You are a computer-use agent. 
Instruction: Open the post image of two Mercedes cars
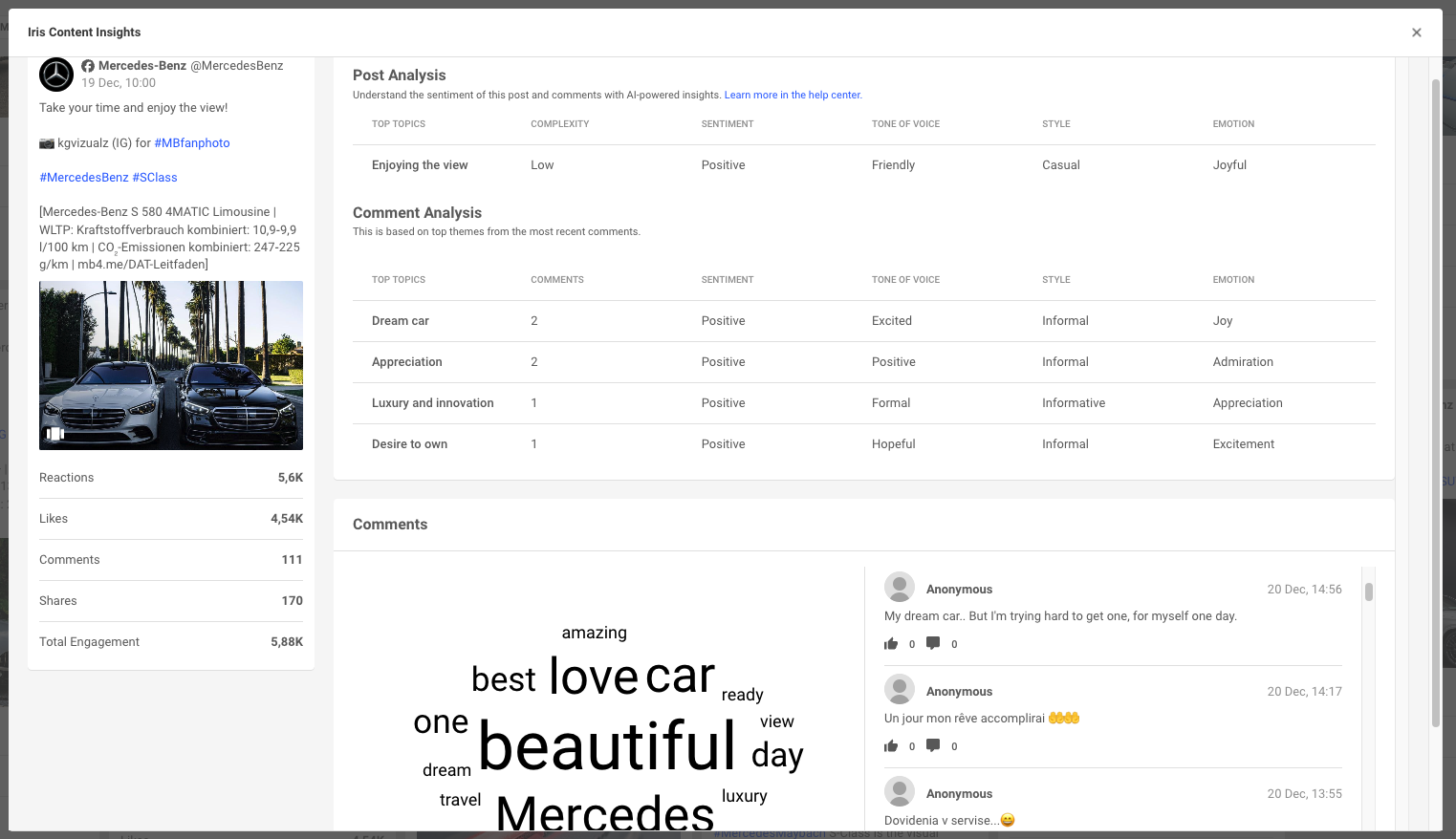(x=171, y=365)
